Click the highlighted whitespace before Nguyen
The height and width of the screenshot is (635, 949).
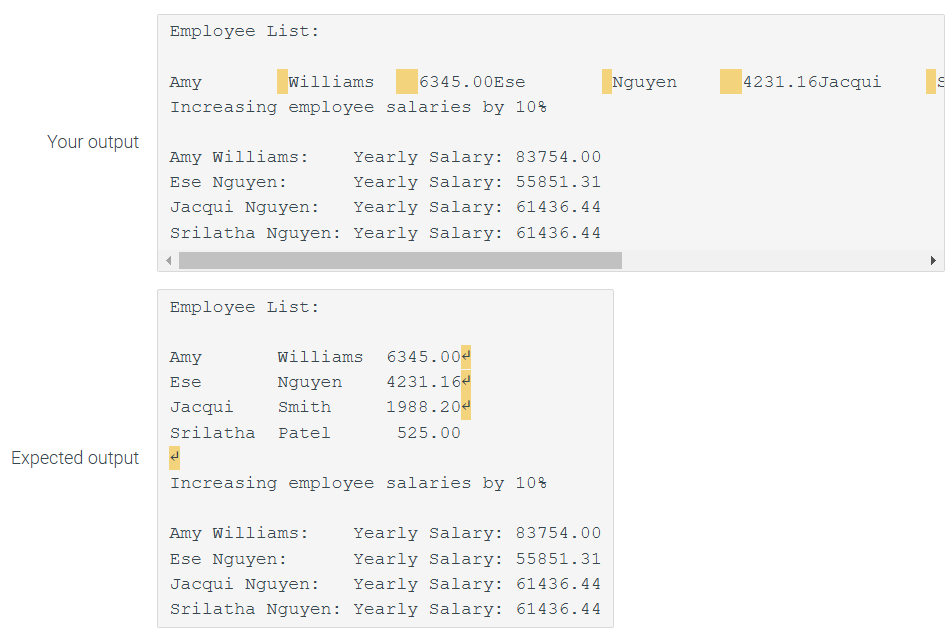[605, 81]
